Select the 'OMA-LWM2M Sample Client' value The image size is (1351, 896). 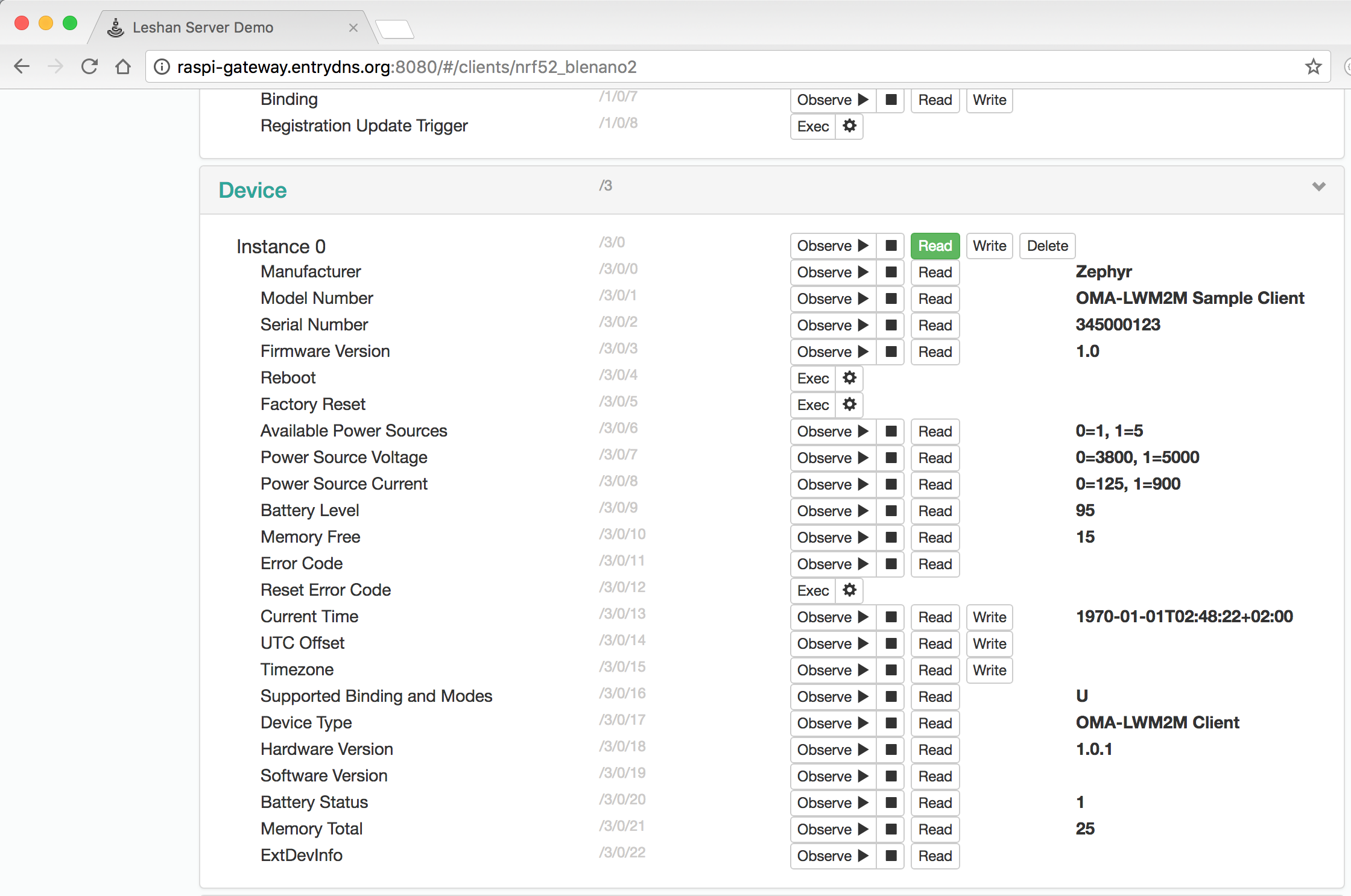pyautogui.click(x=1190, y=298)
